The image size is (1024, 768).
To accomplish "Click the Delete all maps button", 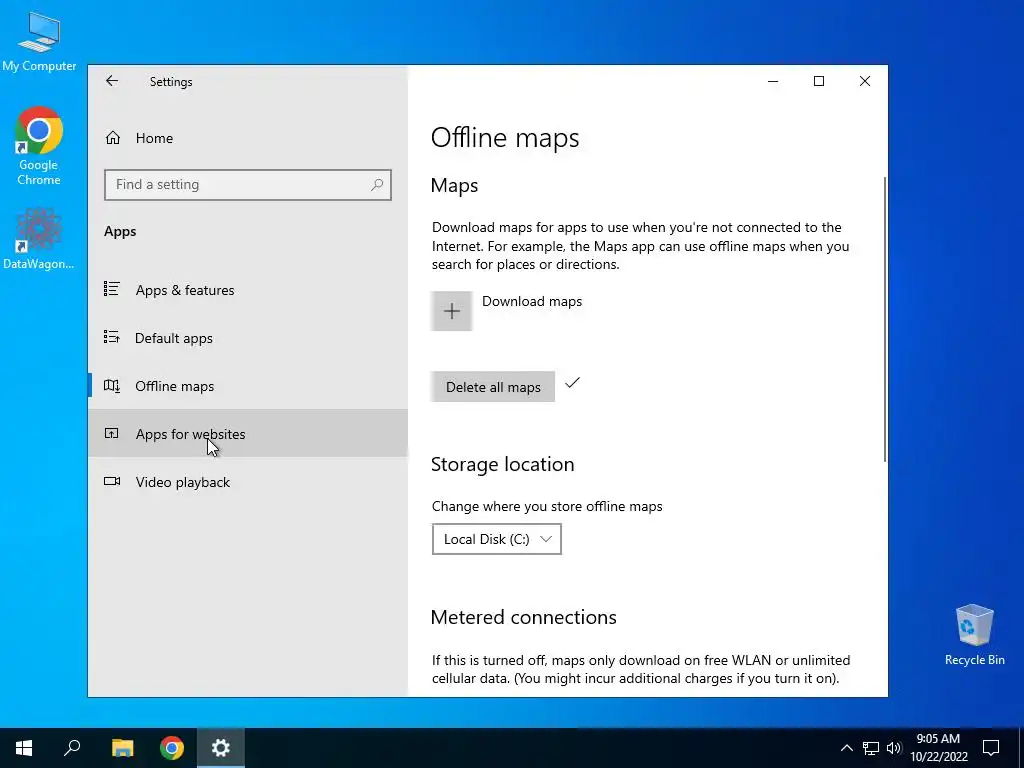I will (x=493, y=387).
